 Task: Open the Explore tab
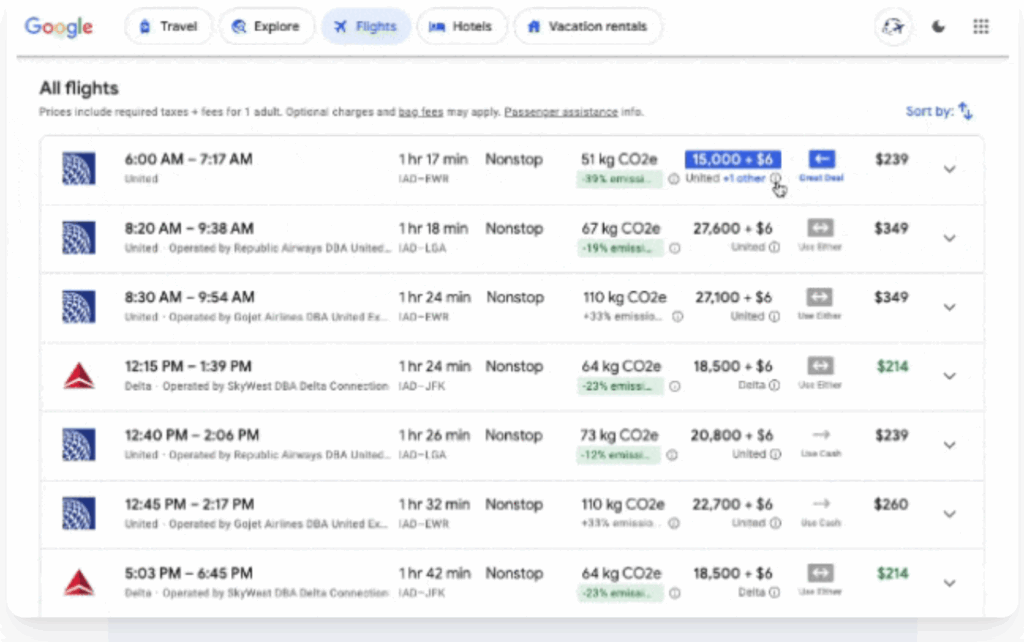(265, 27)
